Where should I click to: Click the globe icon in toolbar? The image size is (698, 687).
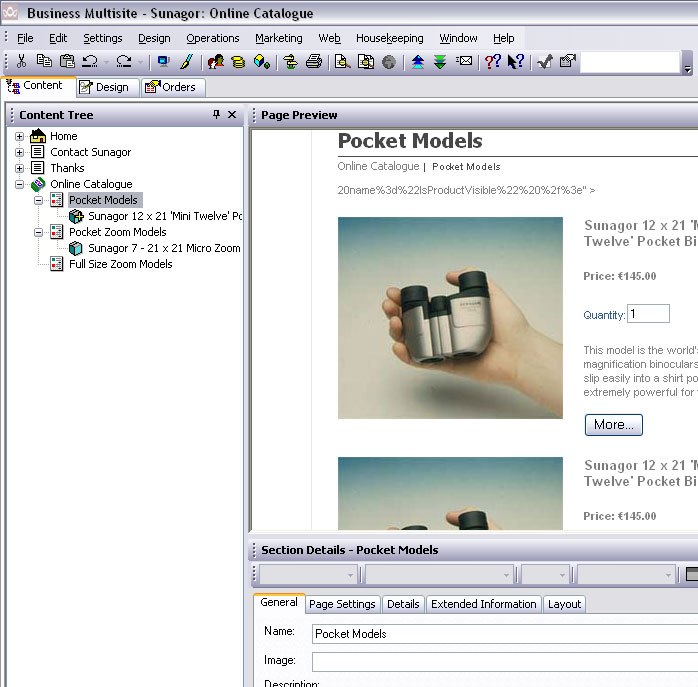point(389,62)
